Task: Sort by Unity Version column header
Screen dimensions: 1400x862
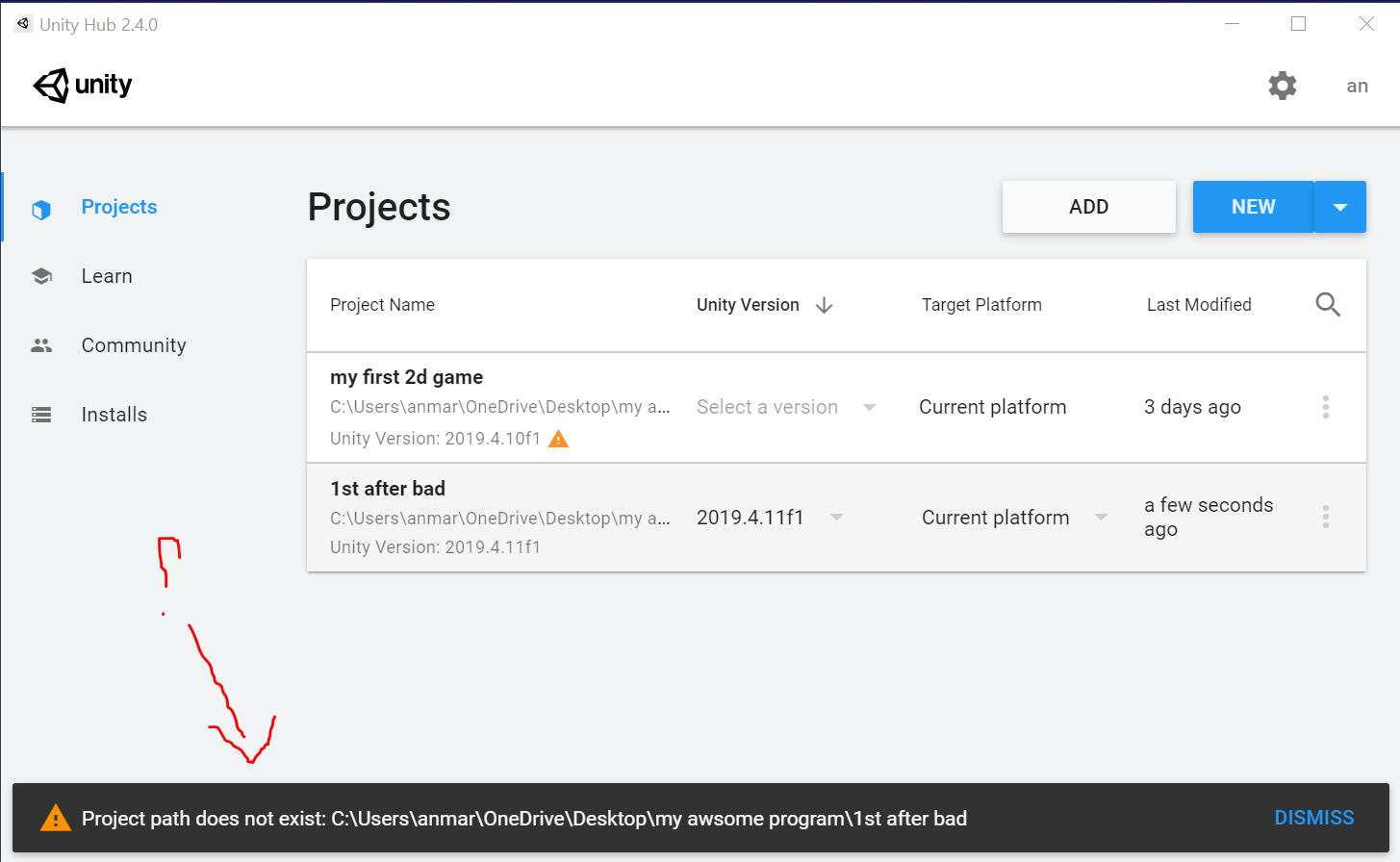Action: [x=748, y=305]
